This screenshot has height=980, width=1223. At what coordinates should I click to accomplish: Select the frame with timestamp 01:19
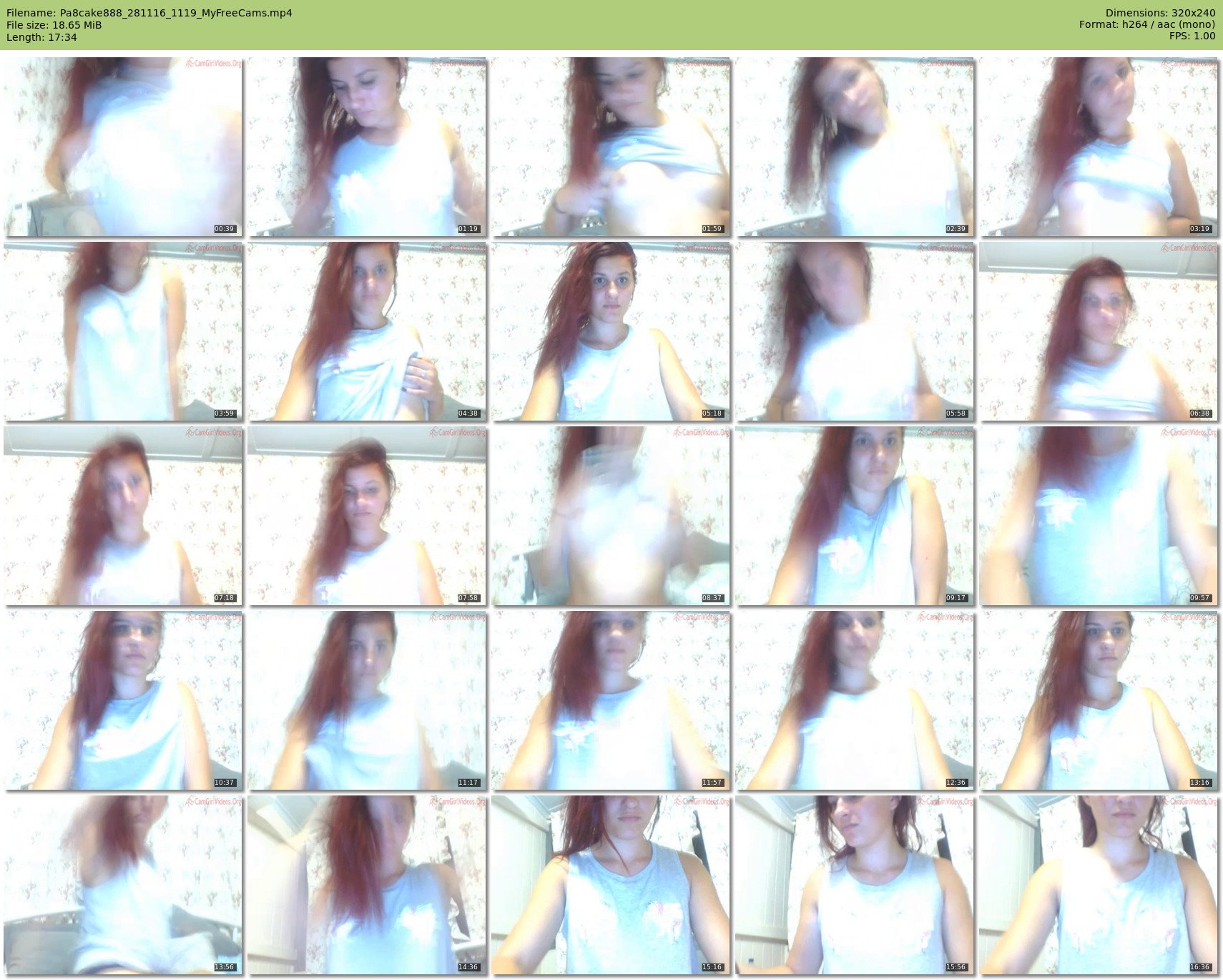(x=367, y=147)
